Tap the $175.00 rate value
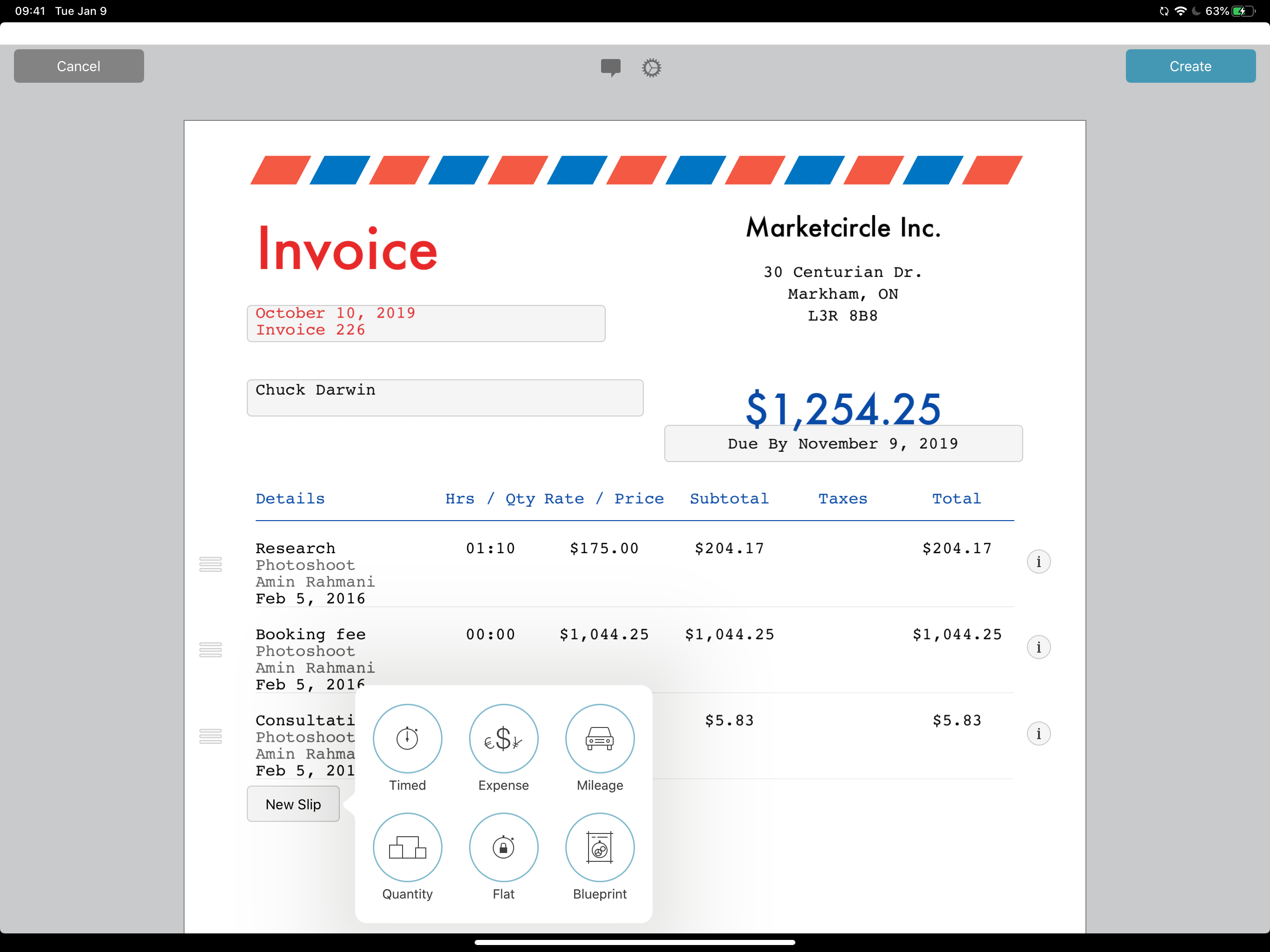This screenshot has height=952, width=1270. pos(604,549)
